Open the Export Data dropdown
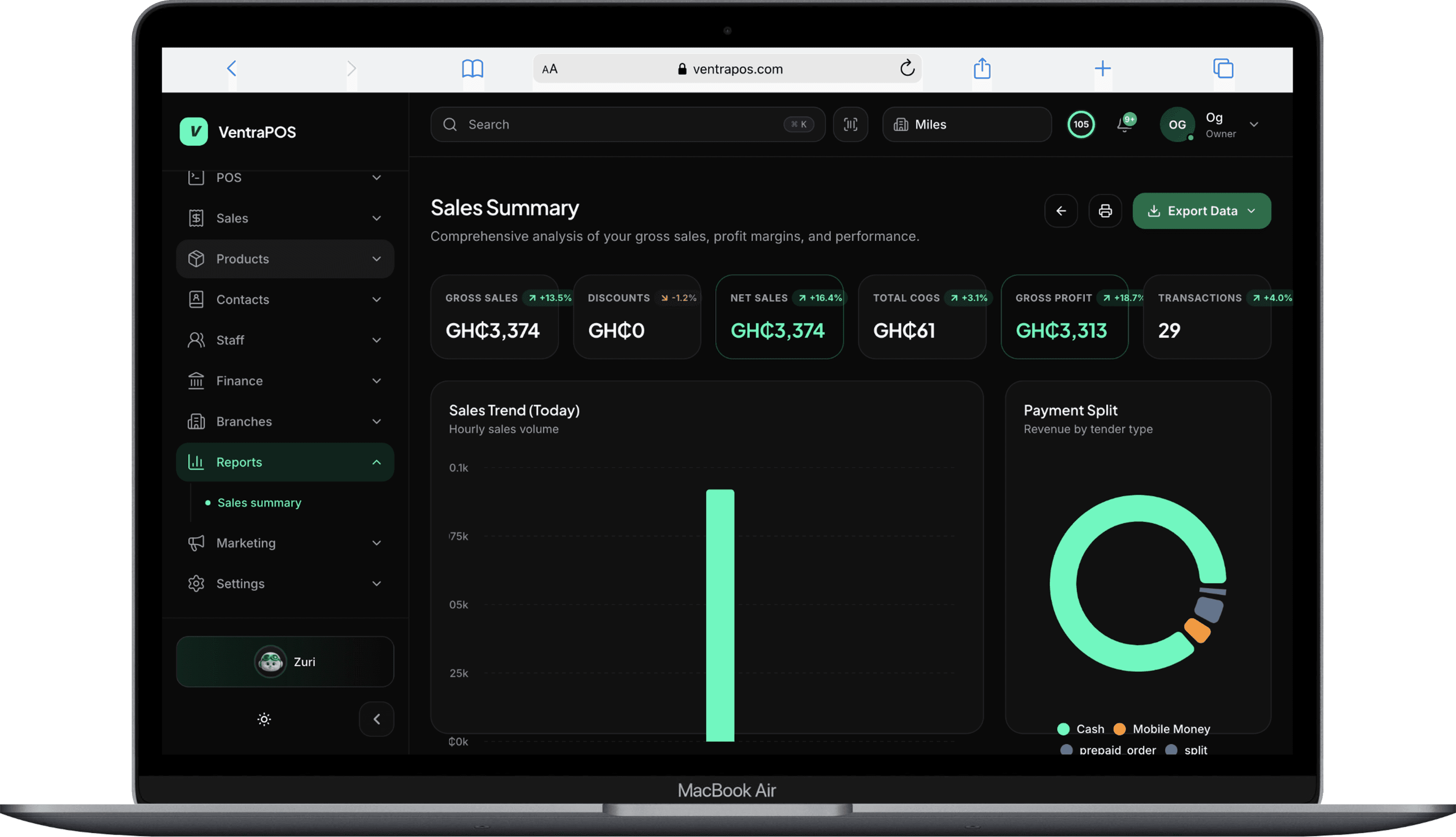This screenshot has width=1456, height=837. 1202,211
